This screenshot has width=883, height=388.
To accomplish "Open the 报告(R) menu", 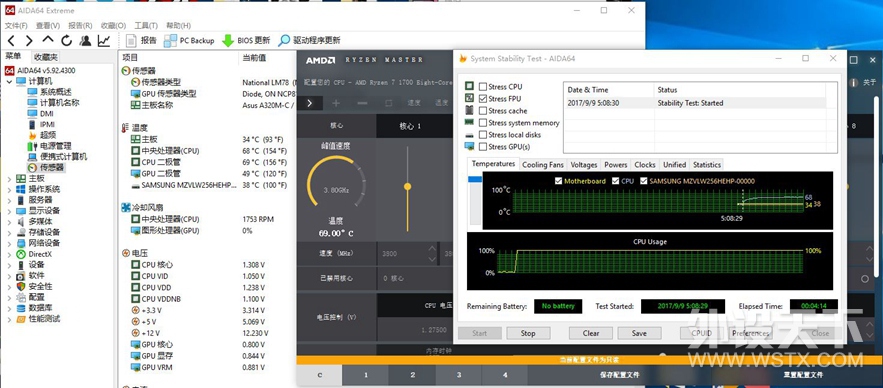I will click(x=81, y=25).
